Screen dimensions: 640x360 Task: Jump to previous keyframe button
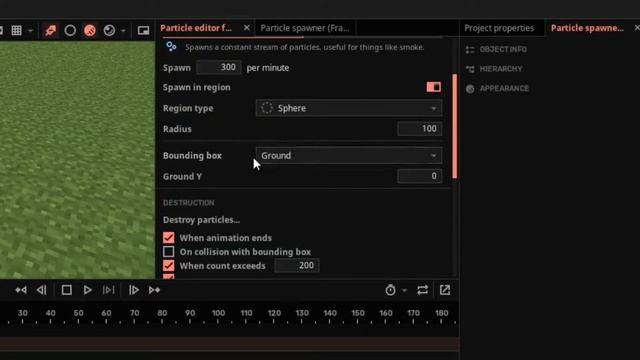(21, 290)
